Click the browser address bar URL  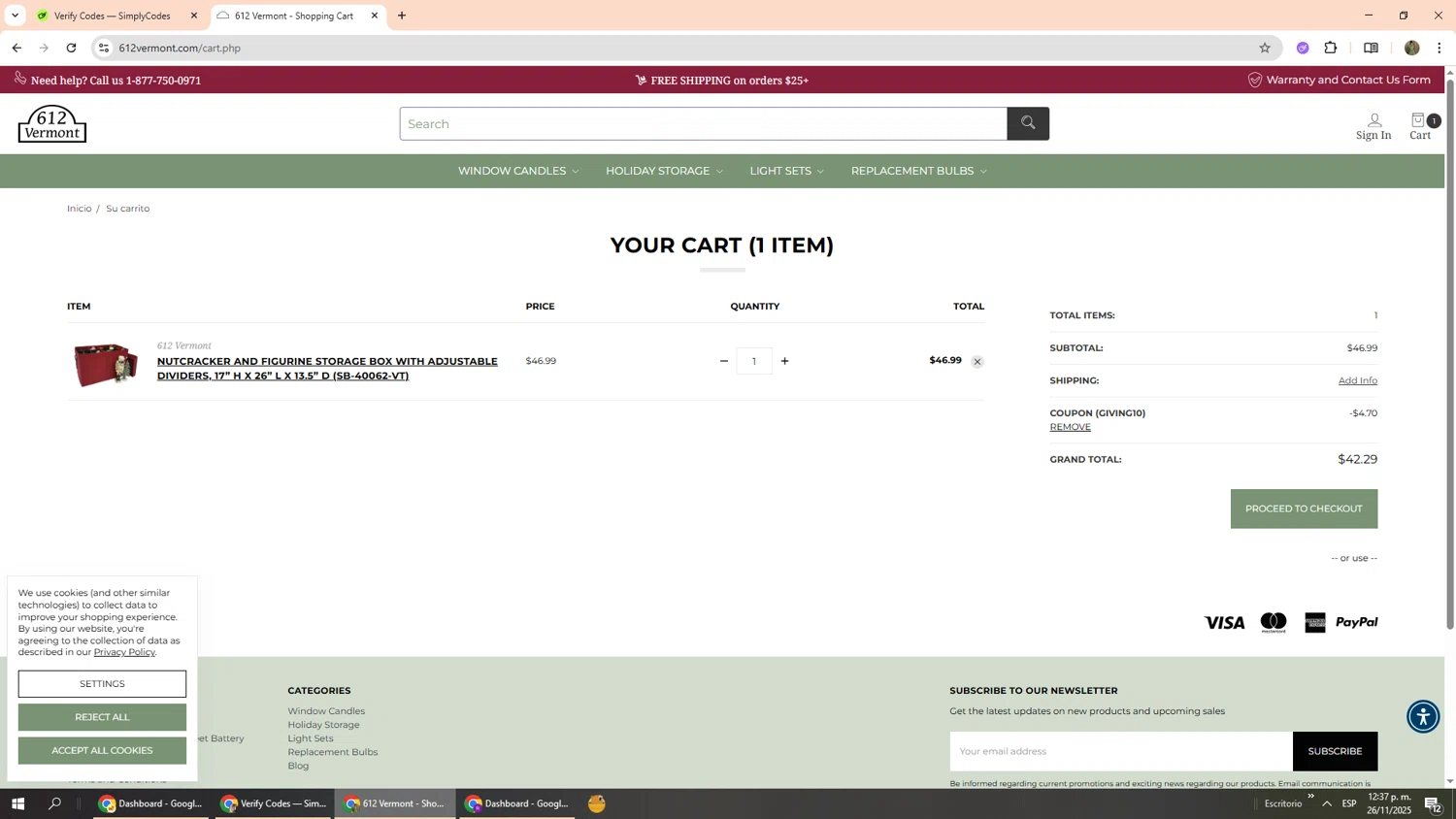pyautogui.click(x=180, y=48)
